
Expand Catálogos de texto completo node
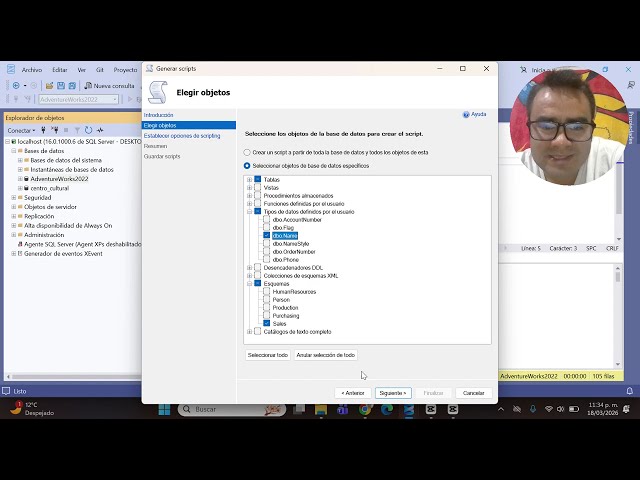click(x=249, y=331)
